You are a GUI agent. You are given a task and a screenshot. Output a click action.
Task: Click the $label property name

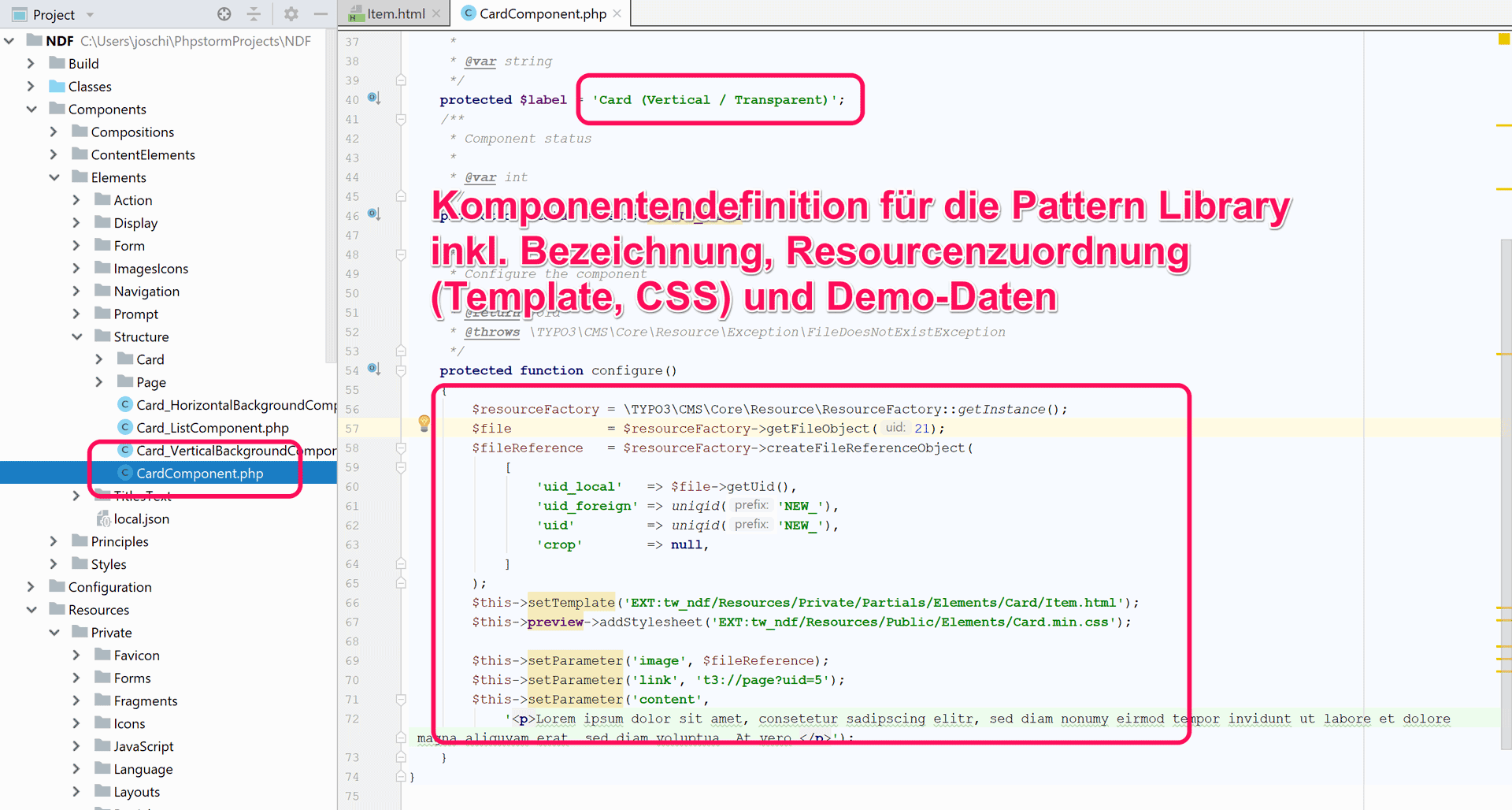point(543,99)
